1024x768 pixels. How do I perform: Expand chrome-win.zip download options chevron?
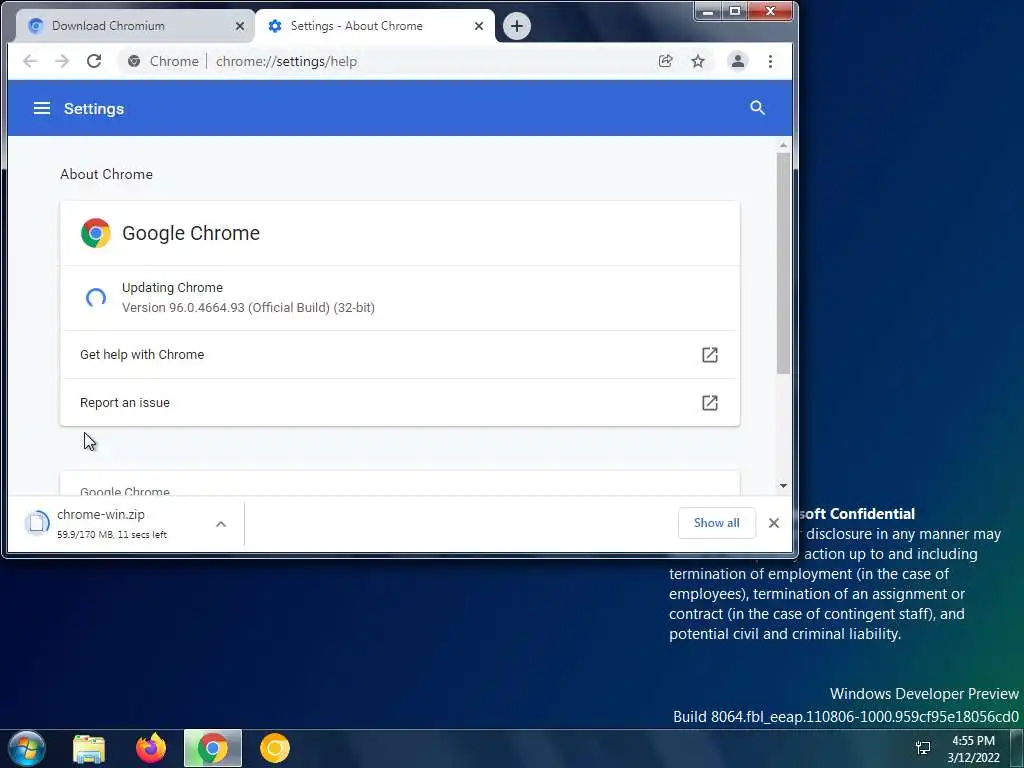click(x=221, y=524)
